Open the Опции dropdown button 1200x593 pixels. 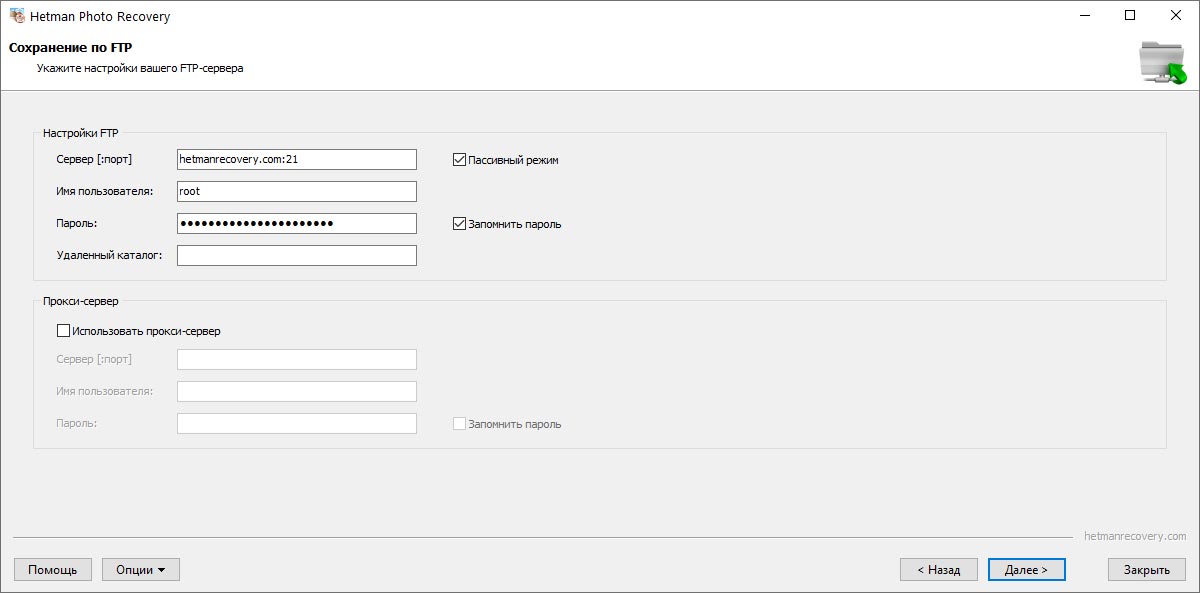coord(141,569)
